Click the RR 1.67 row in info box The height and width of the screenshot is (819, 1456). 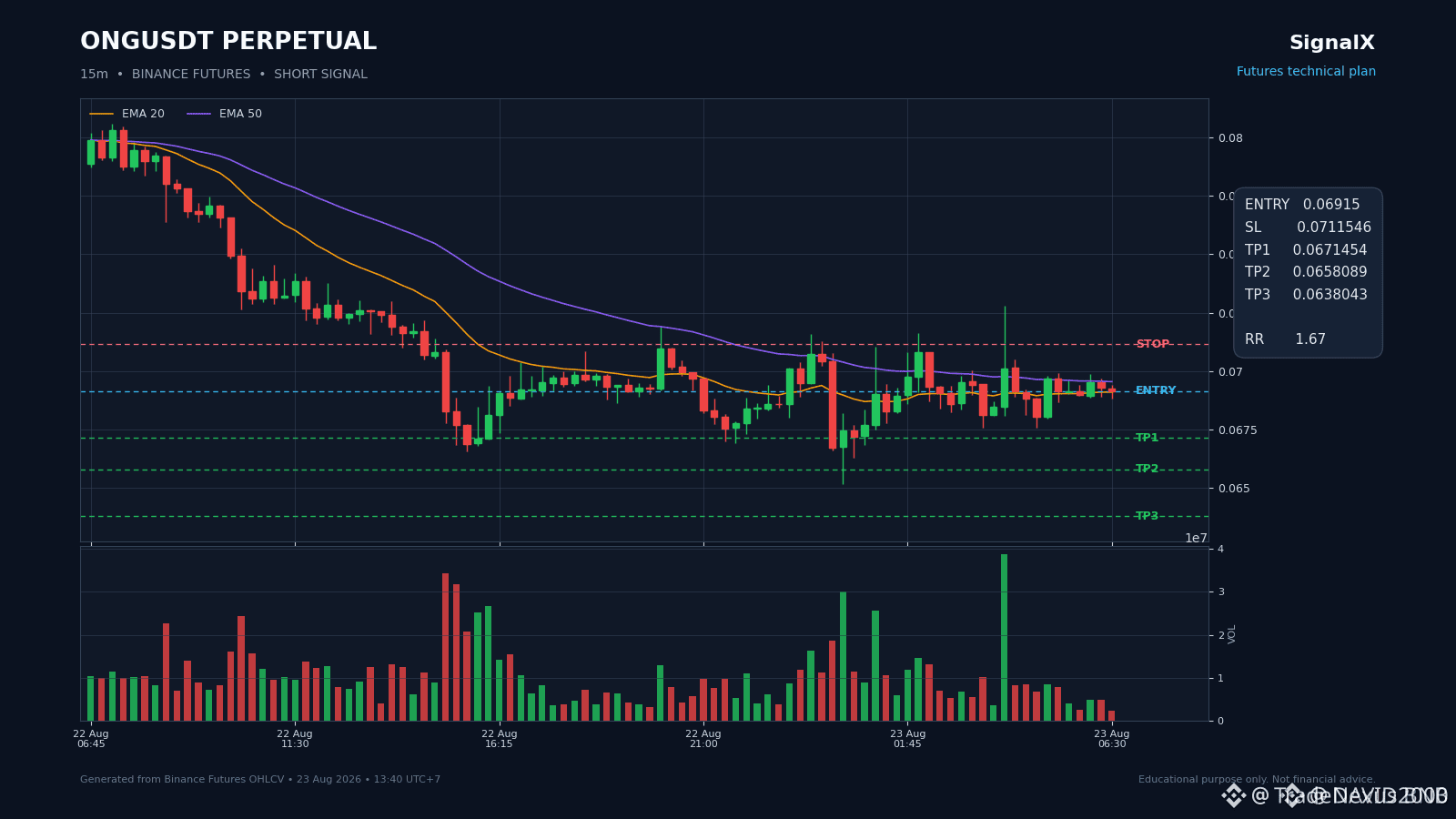coord(1285,339)
